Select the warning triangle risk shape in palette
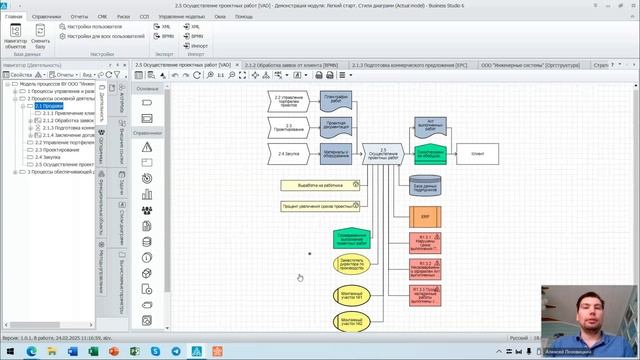Screen dimensions: 640x360 (x=147, y=147)
